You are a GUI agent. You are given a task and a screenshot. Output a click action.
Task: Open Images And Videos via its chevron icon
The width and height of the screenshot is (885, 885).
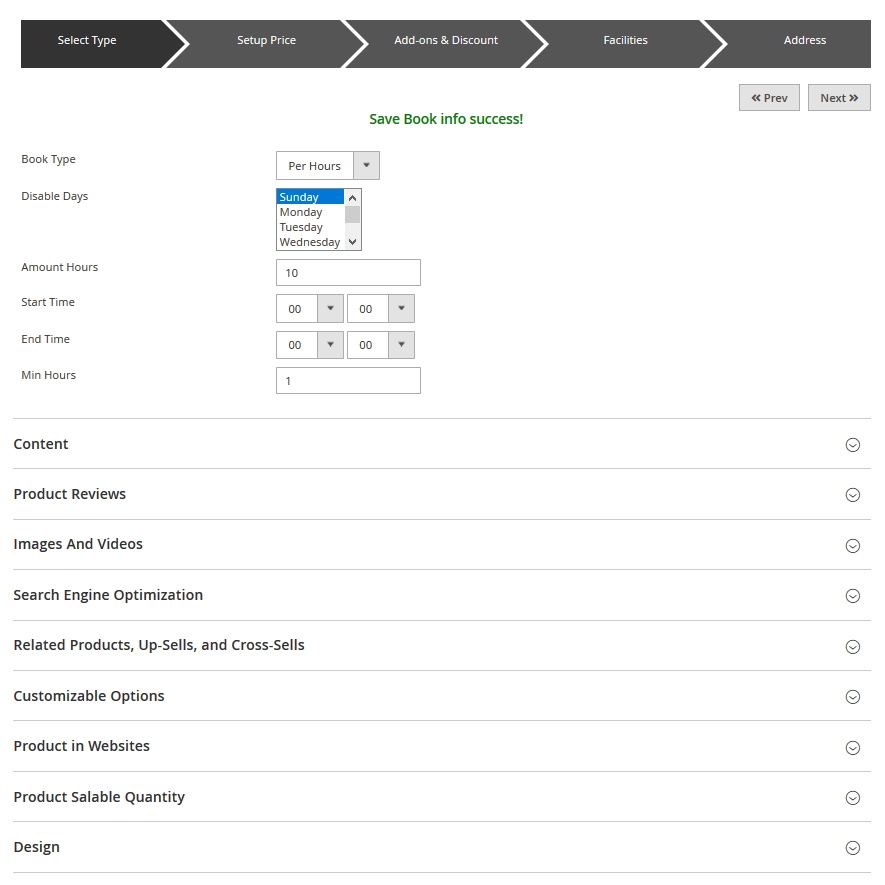click(x=852, y=546)
